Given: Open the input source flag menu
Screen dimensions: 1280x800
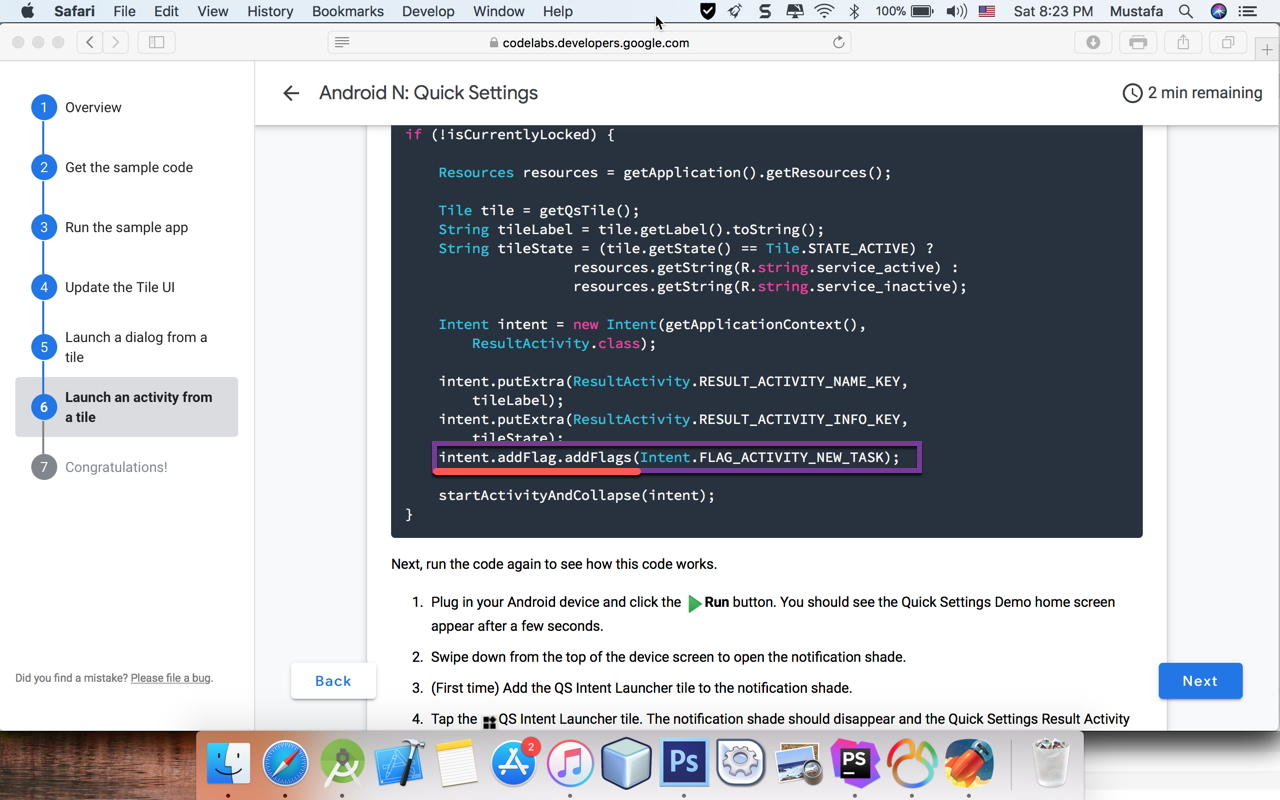Looking at the screenshot, I should tap(986, 11).
